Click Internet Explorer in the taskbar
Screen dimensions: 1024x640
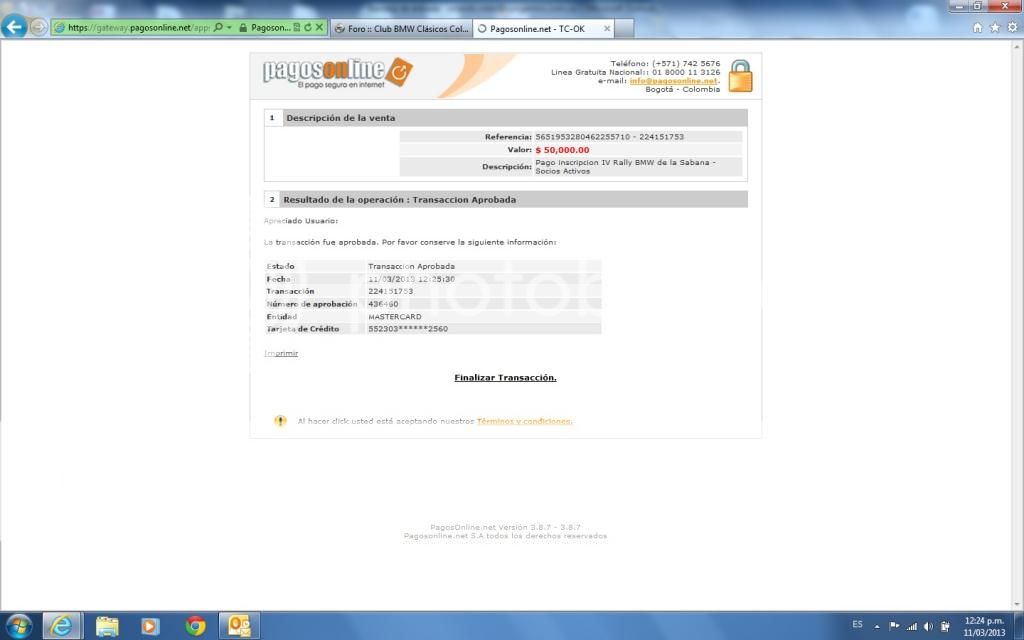click(x=62, y=626)
